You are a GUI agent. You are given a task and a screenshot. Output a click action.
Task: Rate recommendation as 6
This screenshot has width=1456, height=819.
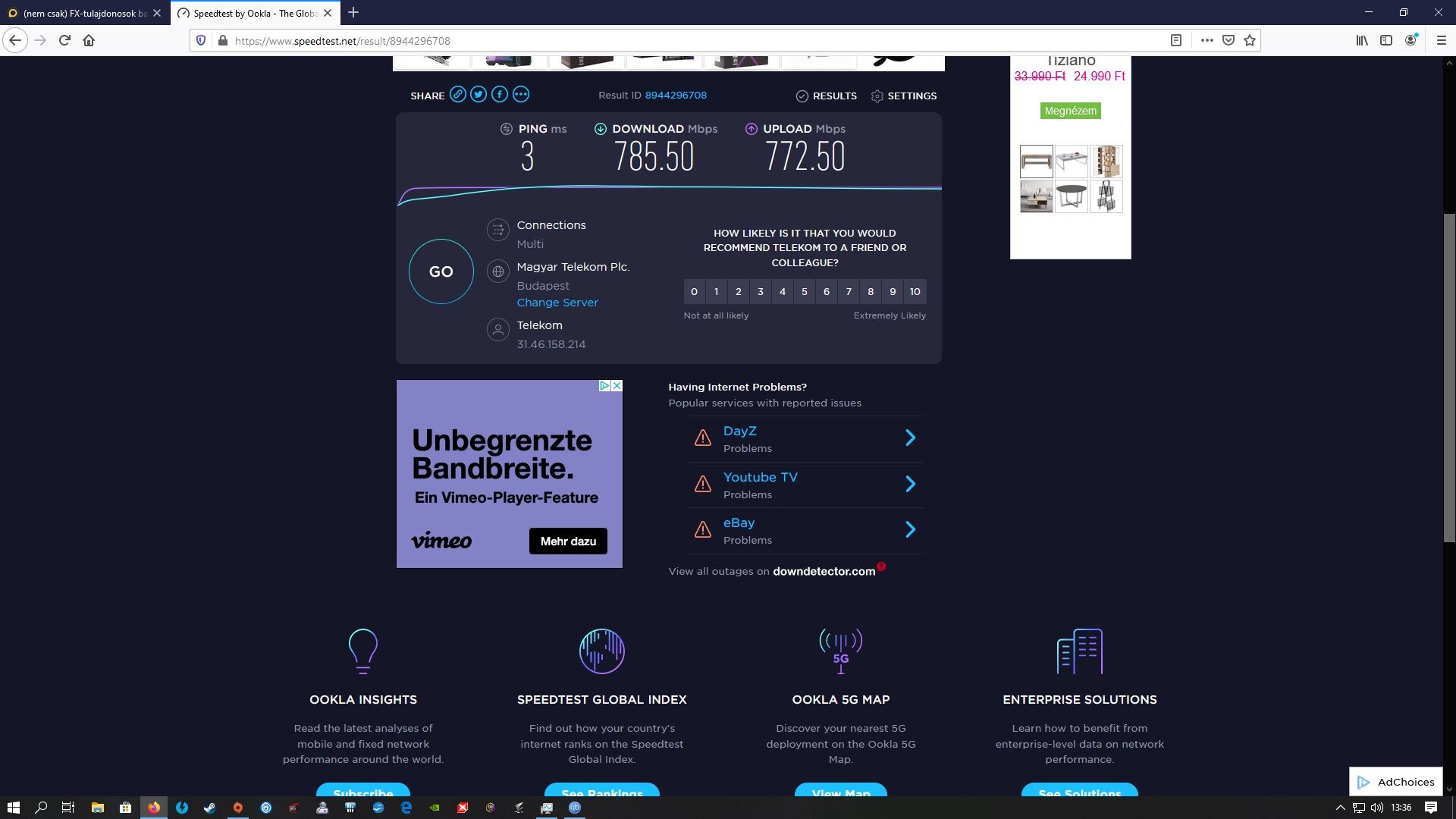click(x=827, y=292)
